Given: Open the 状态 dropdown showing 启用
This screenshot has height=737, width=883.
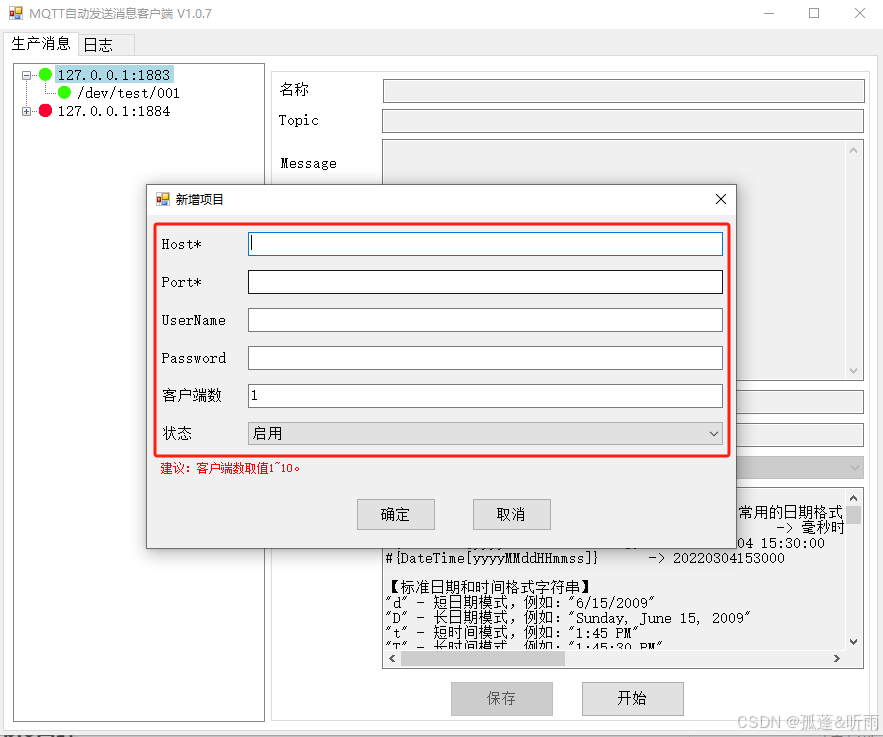Looking at the screenshot, I should [x=485, y=434].
